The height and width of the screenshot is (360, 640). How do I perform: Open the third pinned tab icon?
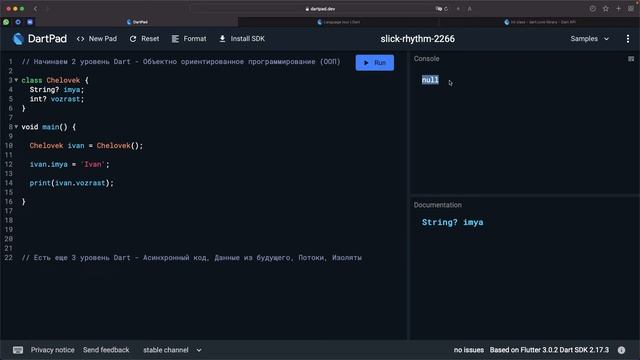click(x=30, y=22)
